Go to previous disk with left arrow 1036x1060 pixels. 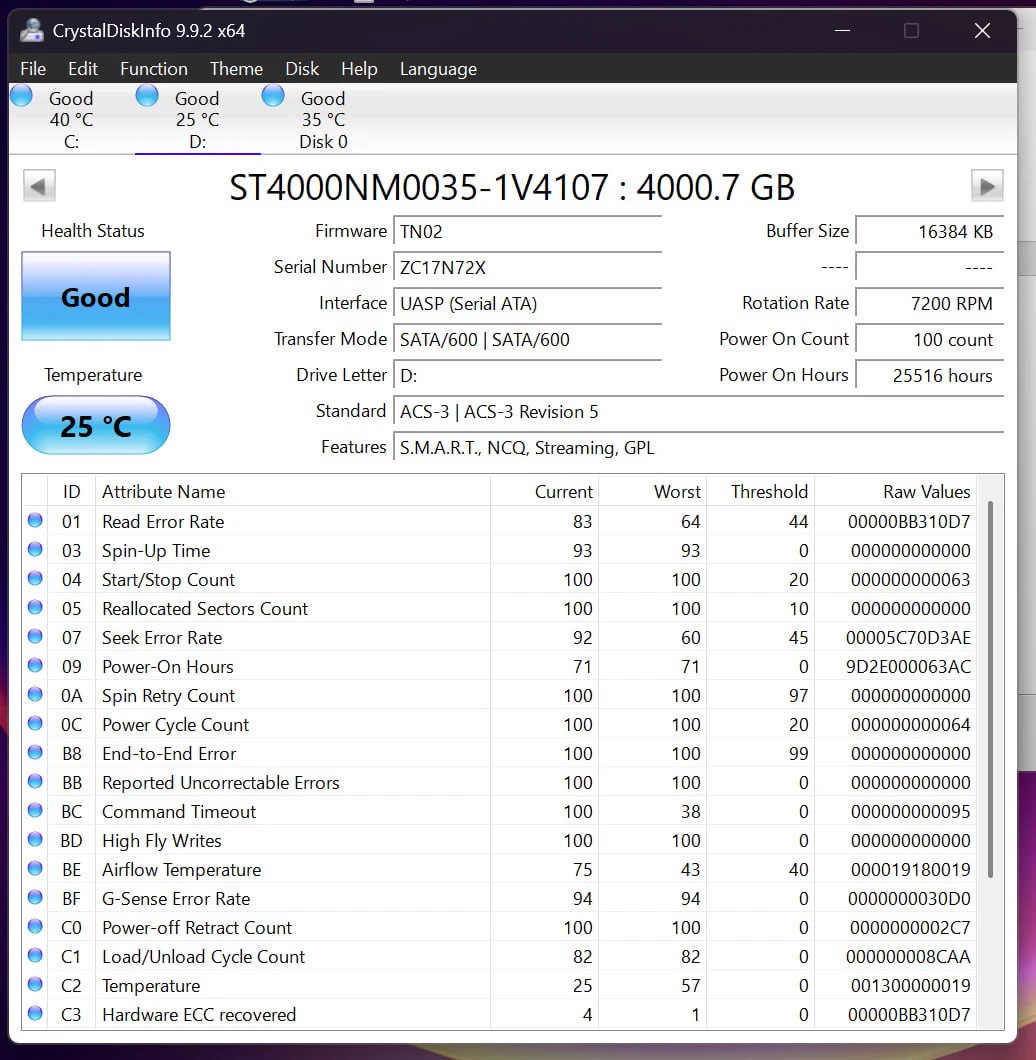[x=39, y=186]
